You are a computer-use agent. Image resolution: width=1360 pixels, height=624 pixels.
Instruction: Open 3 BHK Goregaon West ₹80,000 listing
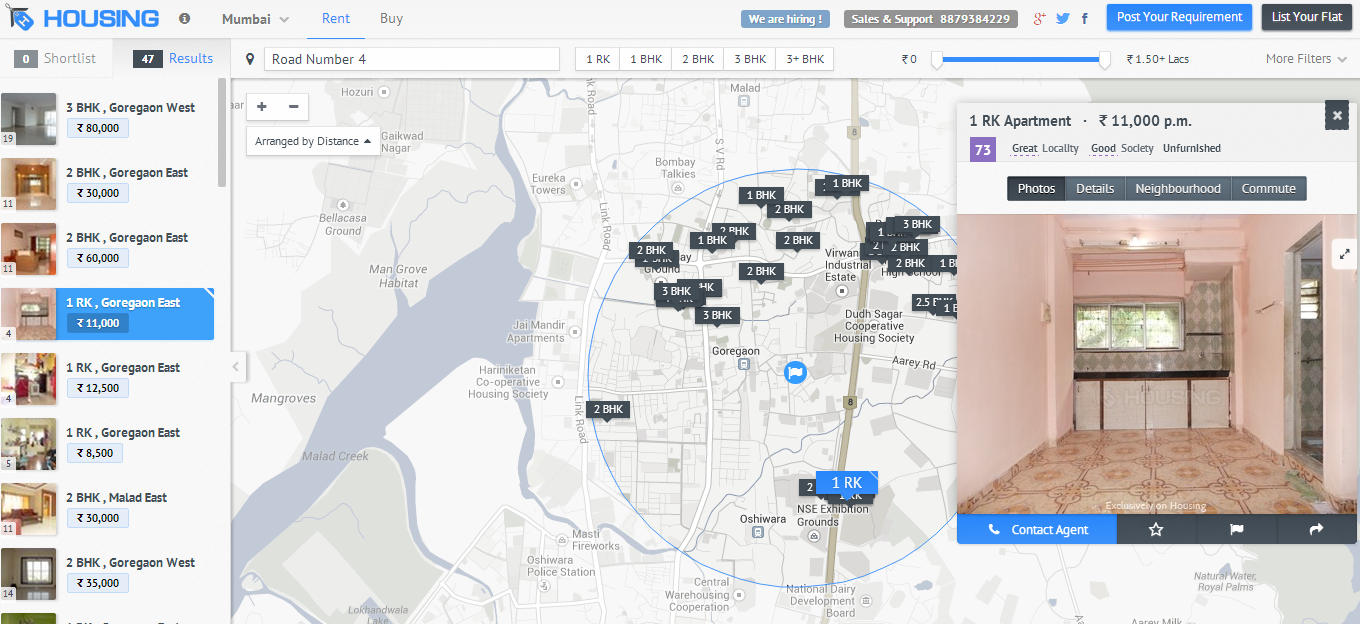point(107,119)
